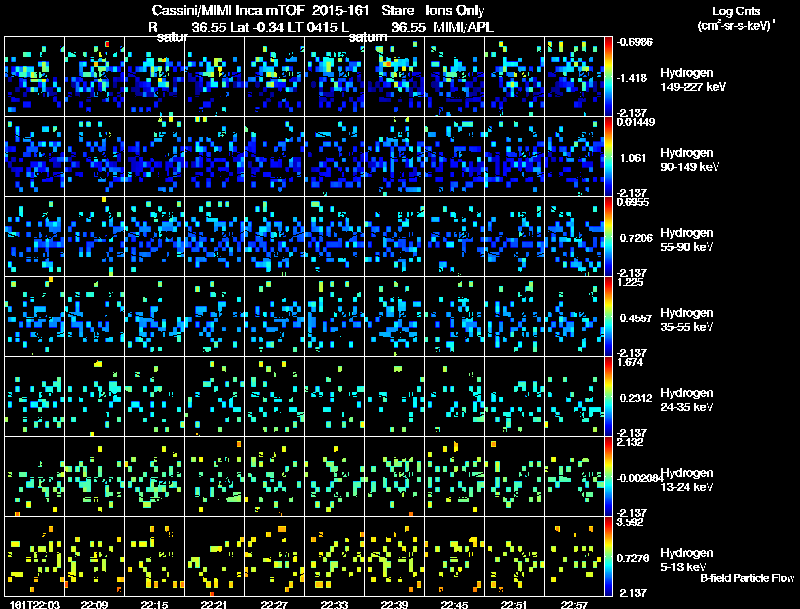Click the Hydrogen 24-35 keV label

687,400
